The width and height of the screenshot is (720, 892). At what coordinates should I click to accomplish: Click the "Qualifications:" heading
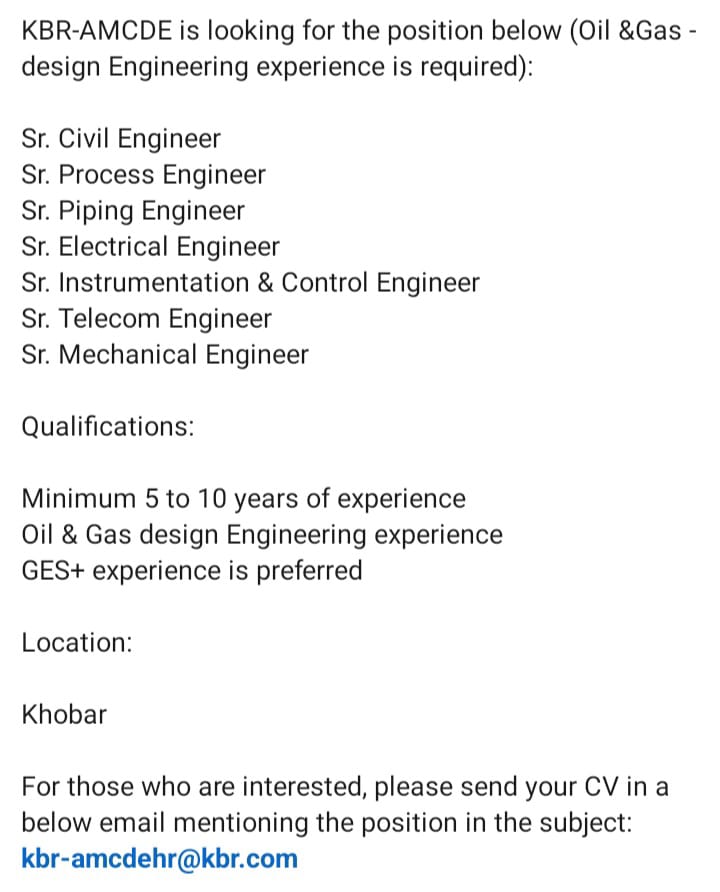pos(107,427)
